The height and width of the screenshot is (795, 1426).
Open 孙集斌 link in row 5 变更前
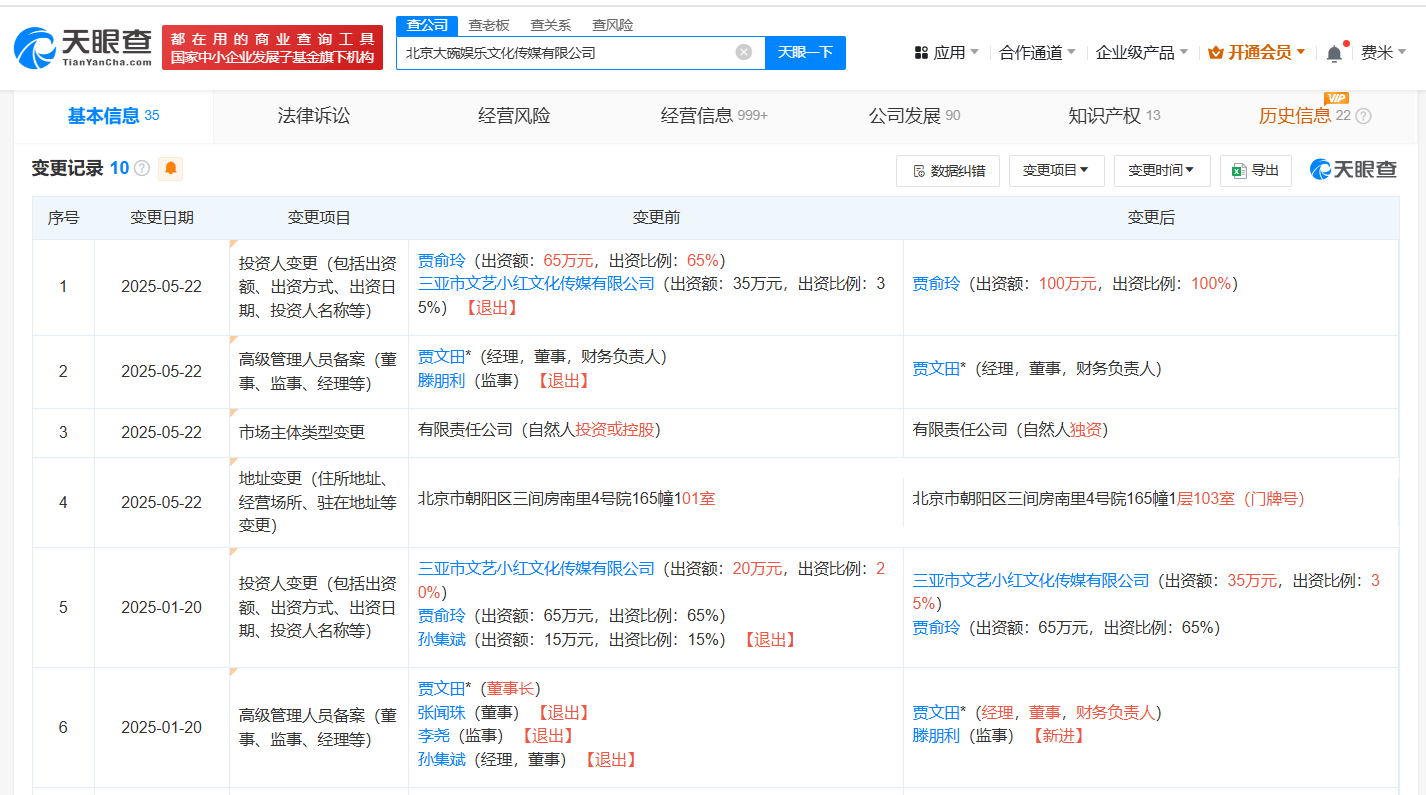pyautogui.click(x=442, y=639)
